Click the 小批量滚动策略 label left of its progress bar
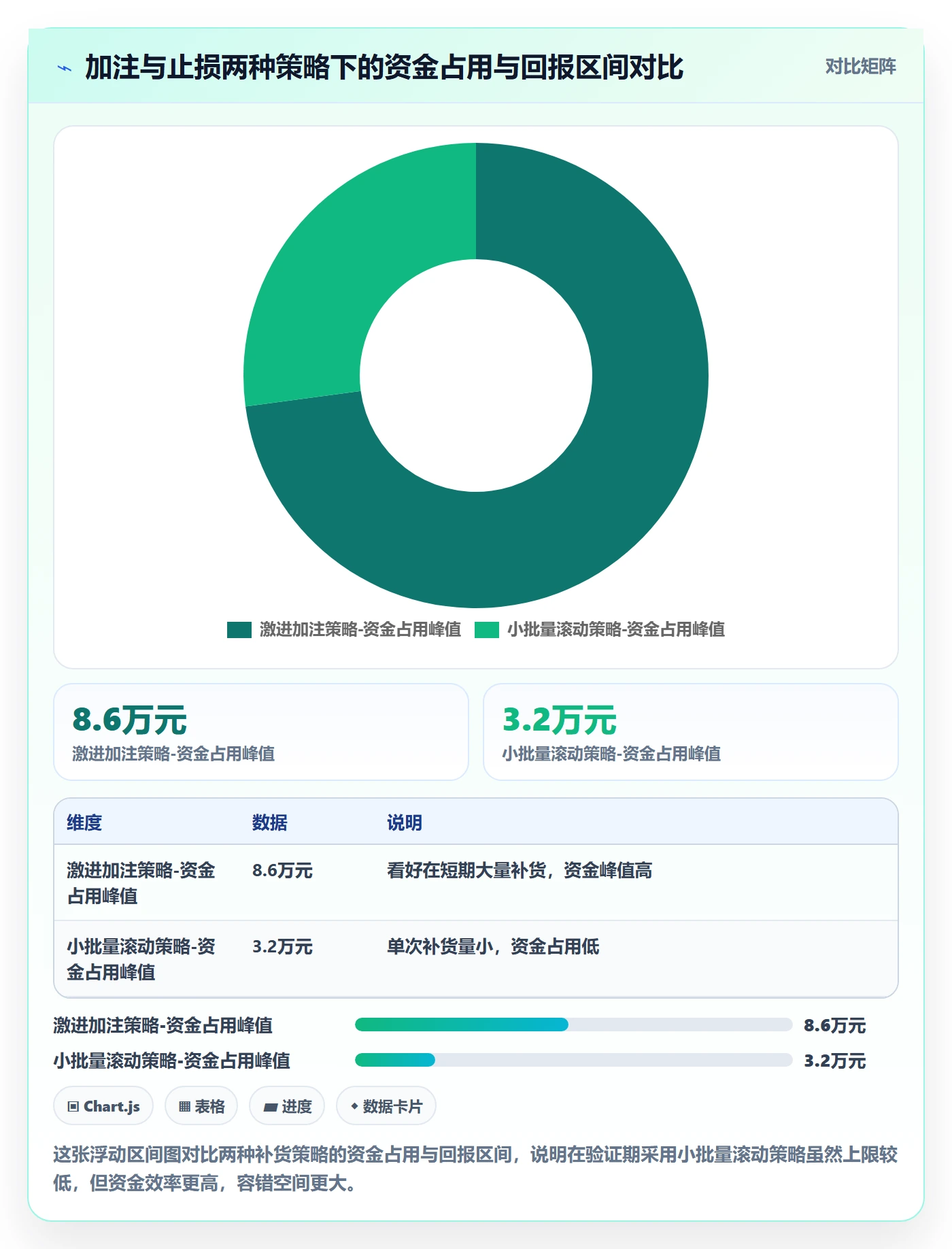The width and height of the screenshot is (952, 1249). (x=172, y=1061)
